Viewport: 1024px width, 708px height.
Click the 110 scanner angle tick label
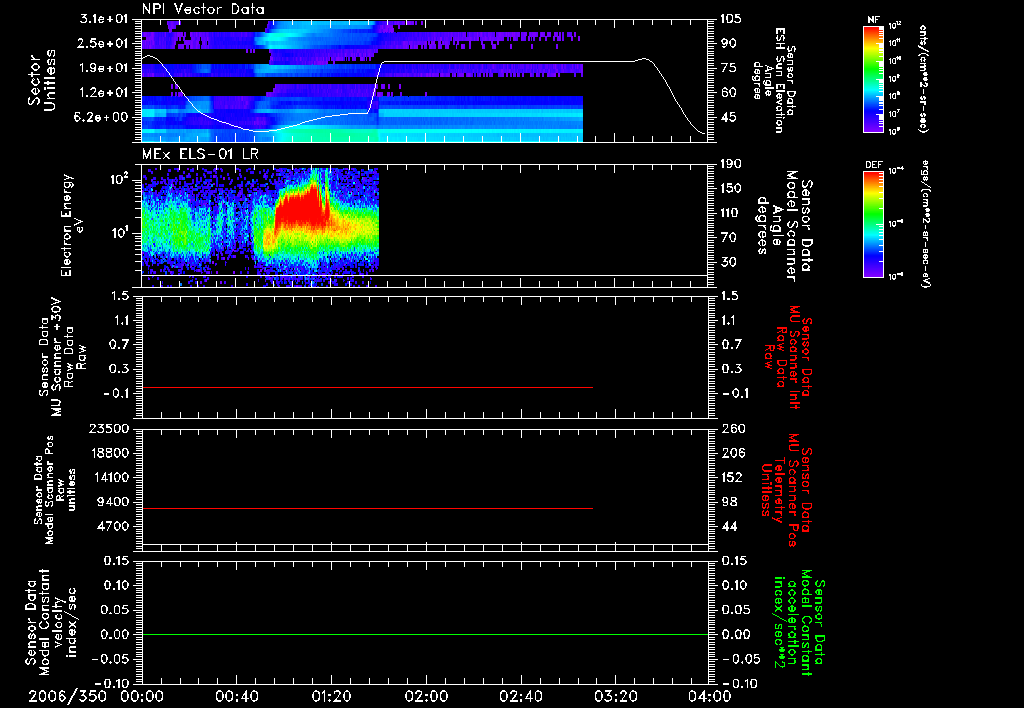(x=731, y=213)
